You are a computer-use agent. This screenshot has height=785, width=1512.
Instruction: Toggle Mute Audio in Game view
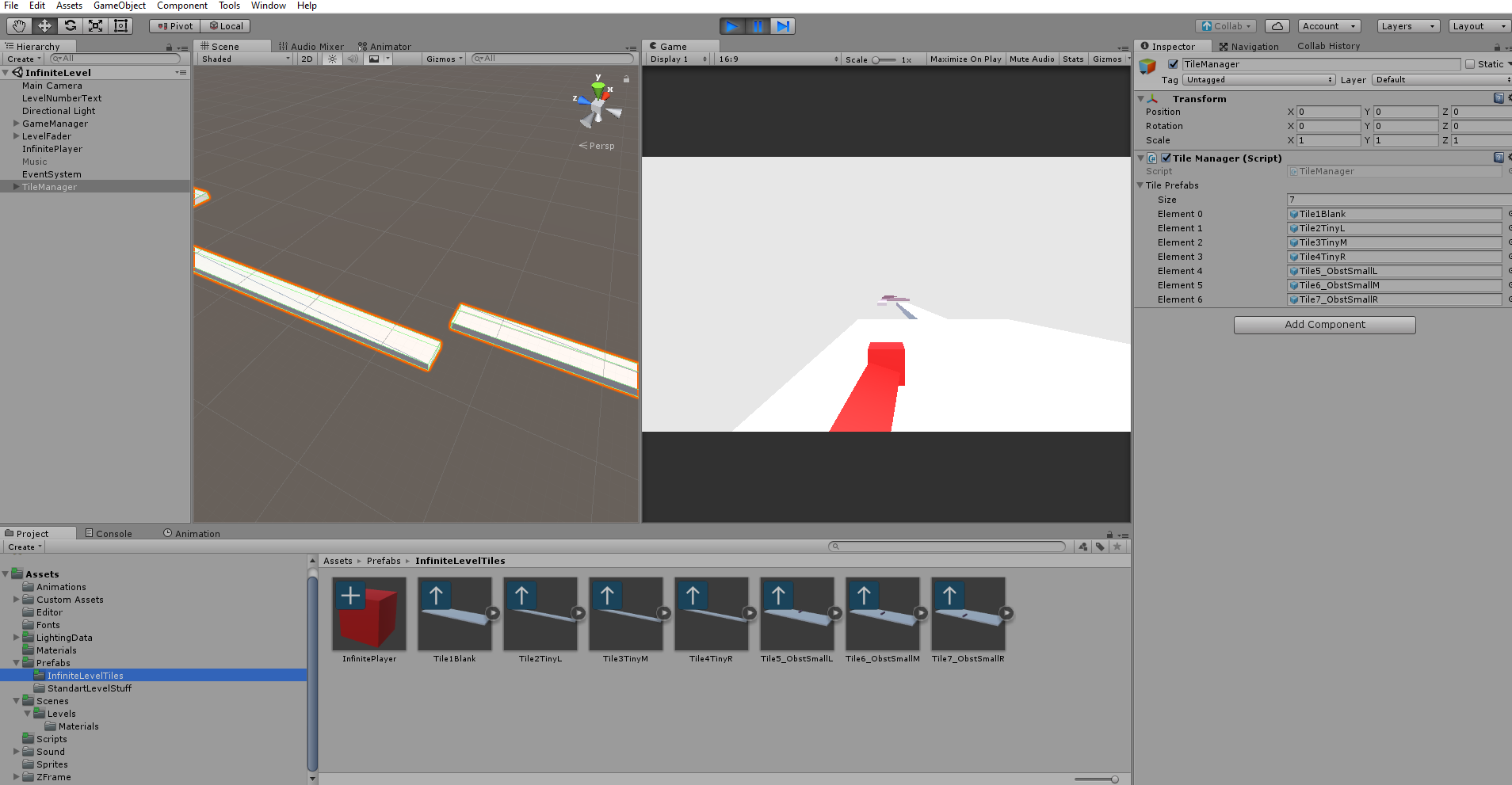click(1032, 59)
